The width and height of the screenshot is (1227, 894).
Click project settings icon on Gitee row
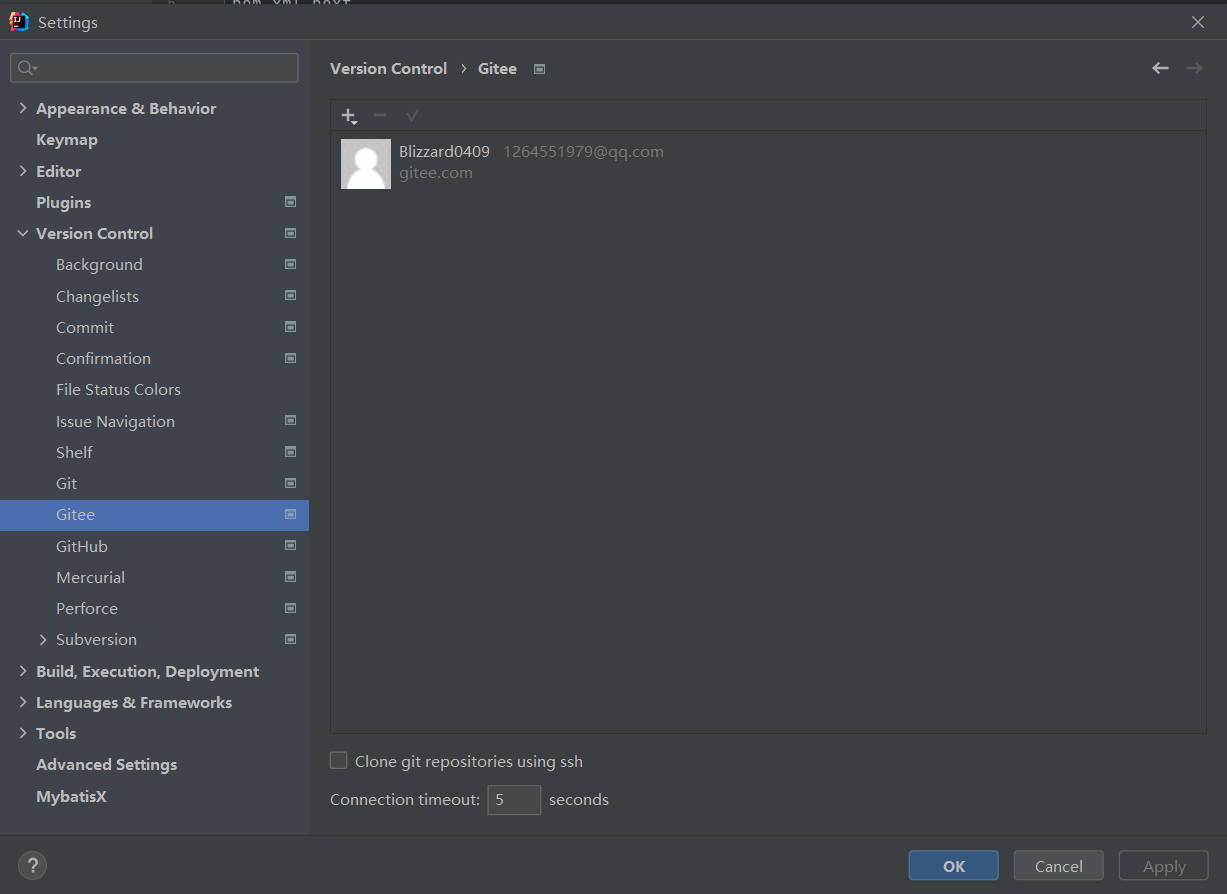(x=290, y=514)
